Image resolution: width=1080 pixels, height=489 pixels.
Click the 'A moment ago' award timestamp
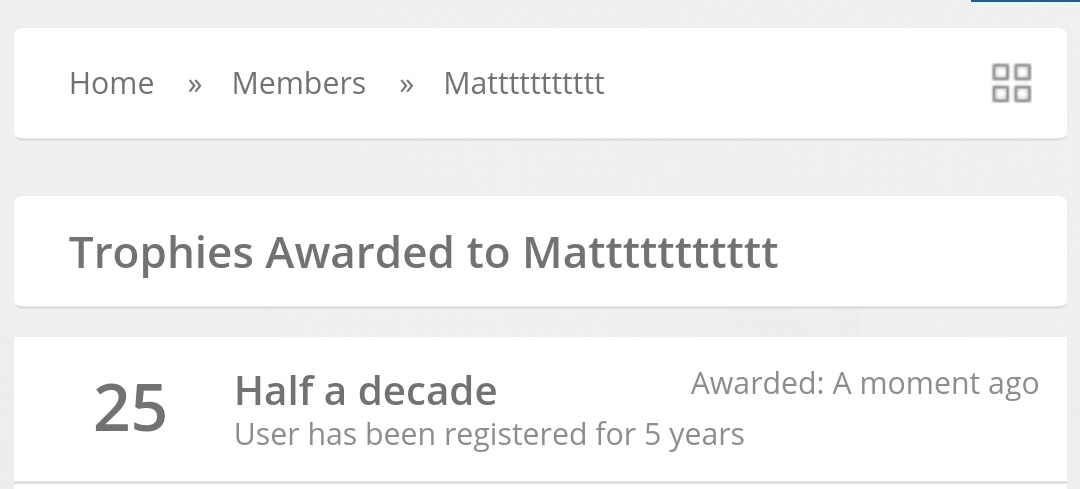tap(935, 384)
